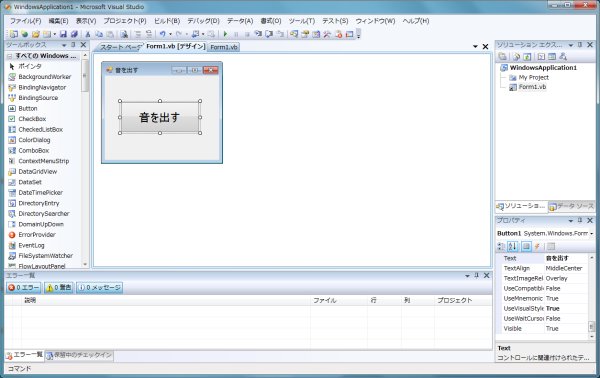Viewport: 600px width, 378px height.
Task: Select the 音を出す button on the form designer
Action: click(x=160, y=117)
